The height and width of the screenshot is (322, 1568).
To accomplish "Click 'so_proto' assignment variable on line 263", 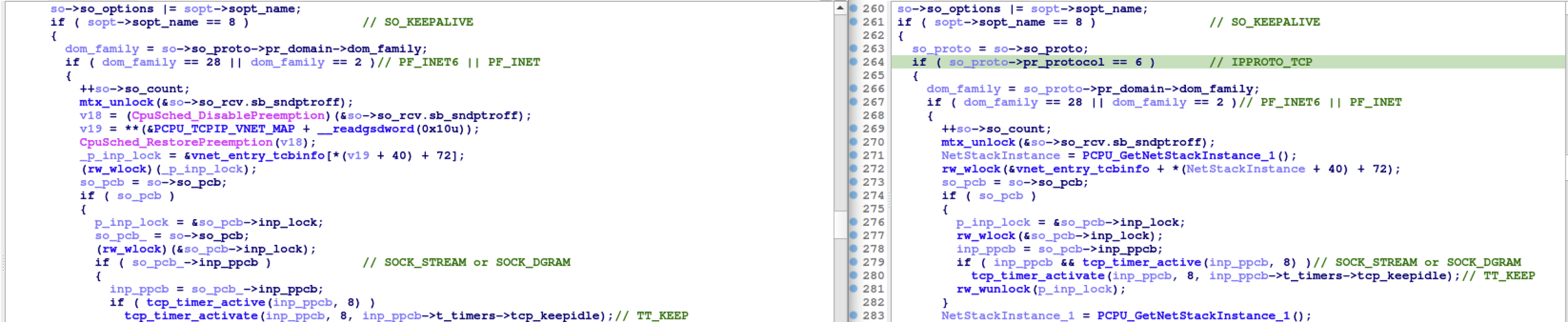I will [x=941, y=49].
